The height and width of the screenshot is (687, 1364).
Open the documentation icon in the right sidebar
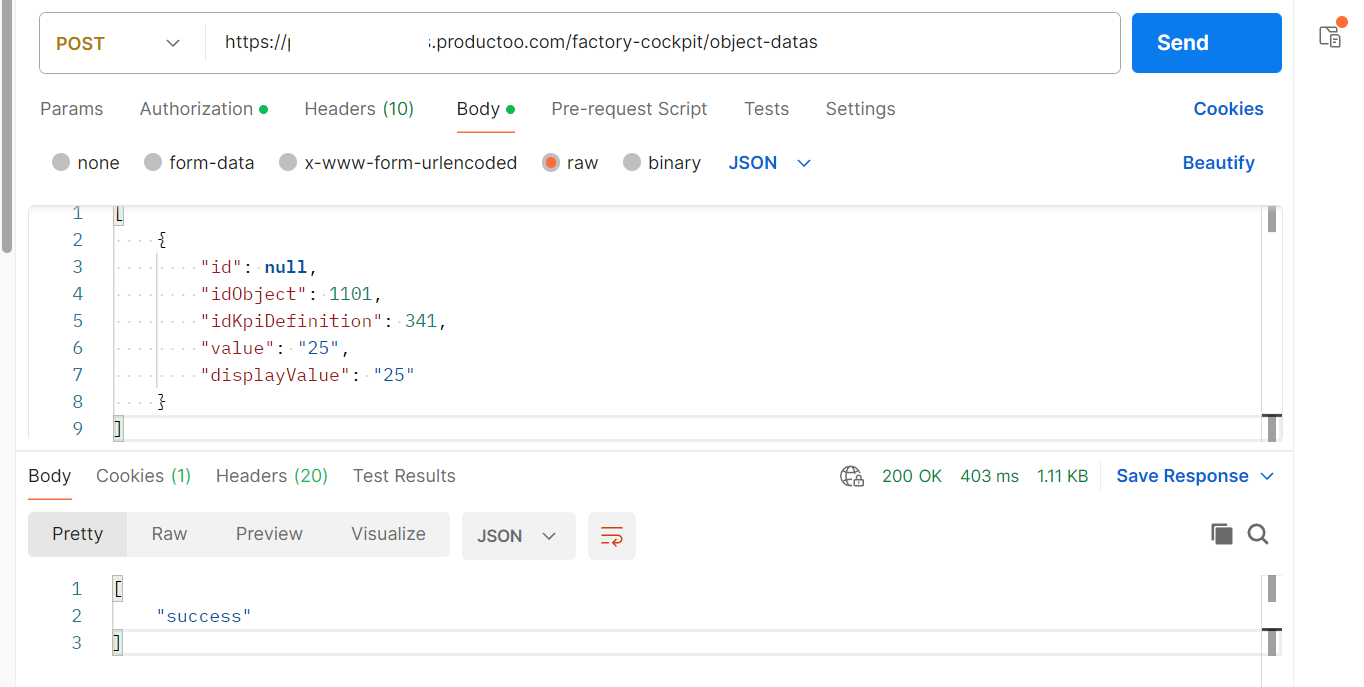(1330, 37)
